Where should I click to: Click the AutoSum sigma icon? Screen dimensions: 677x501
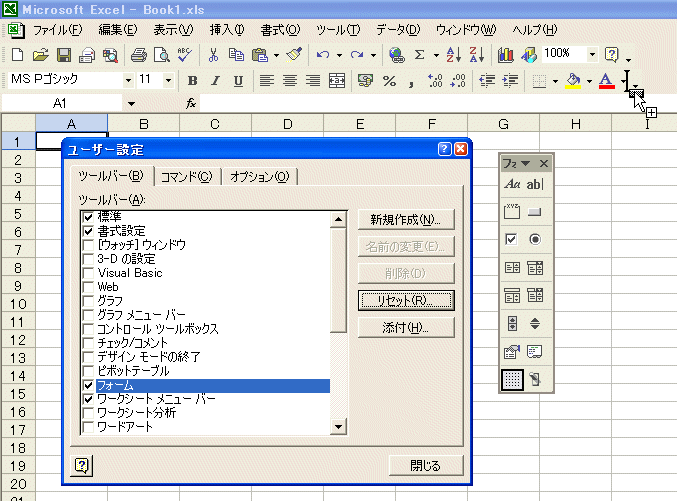pyautogui.click(x=419, y=55)
